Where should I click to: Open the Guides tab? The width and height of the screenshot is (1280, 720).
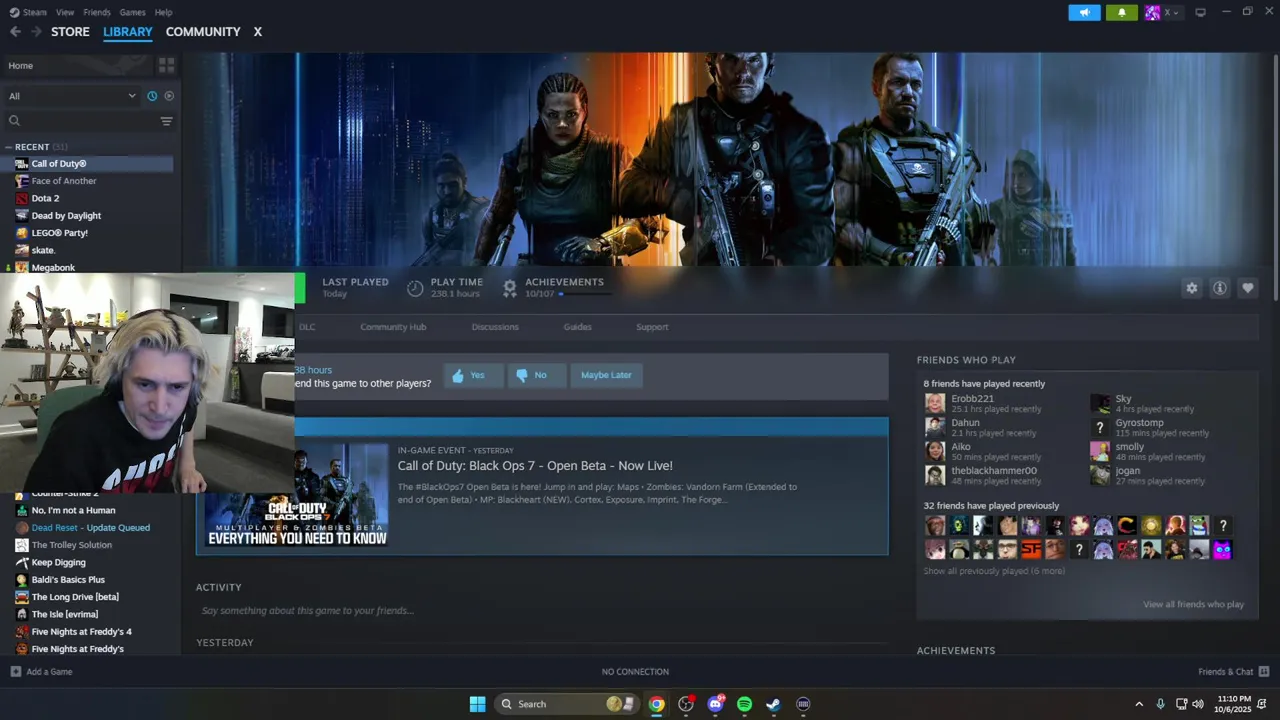[577, 327]
